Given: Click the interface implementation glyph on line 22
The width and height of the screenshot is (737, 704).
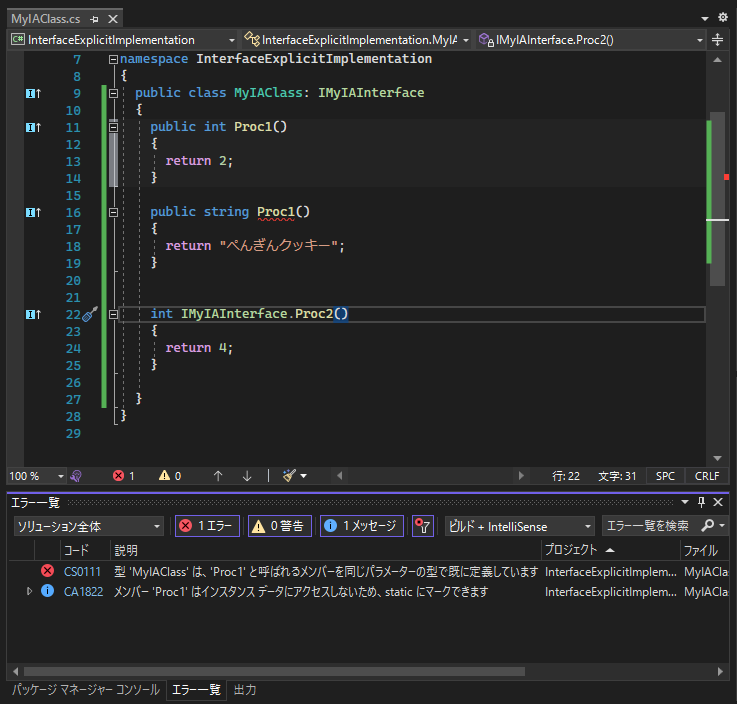Looking at the screenshot, I should click(x=33, y=314).
